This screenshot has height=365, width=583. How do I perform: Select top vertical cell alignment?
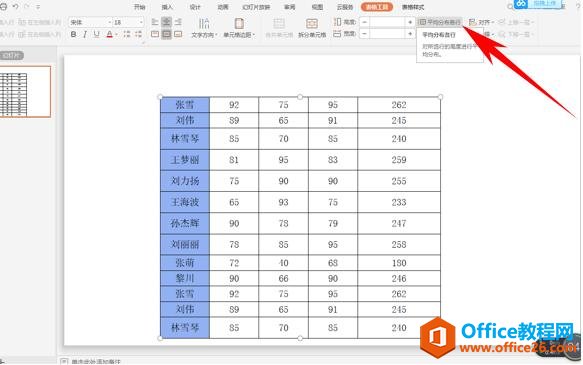click(155, 34)
